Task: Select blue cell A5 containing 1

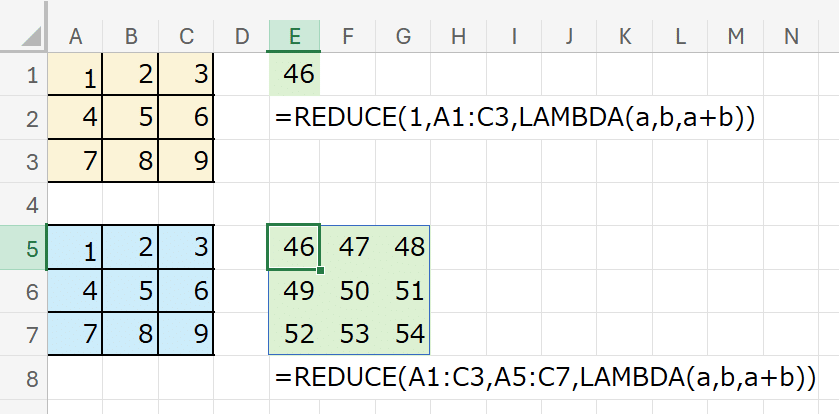Action: [75, 248]
